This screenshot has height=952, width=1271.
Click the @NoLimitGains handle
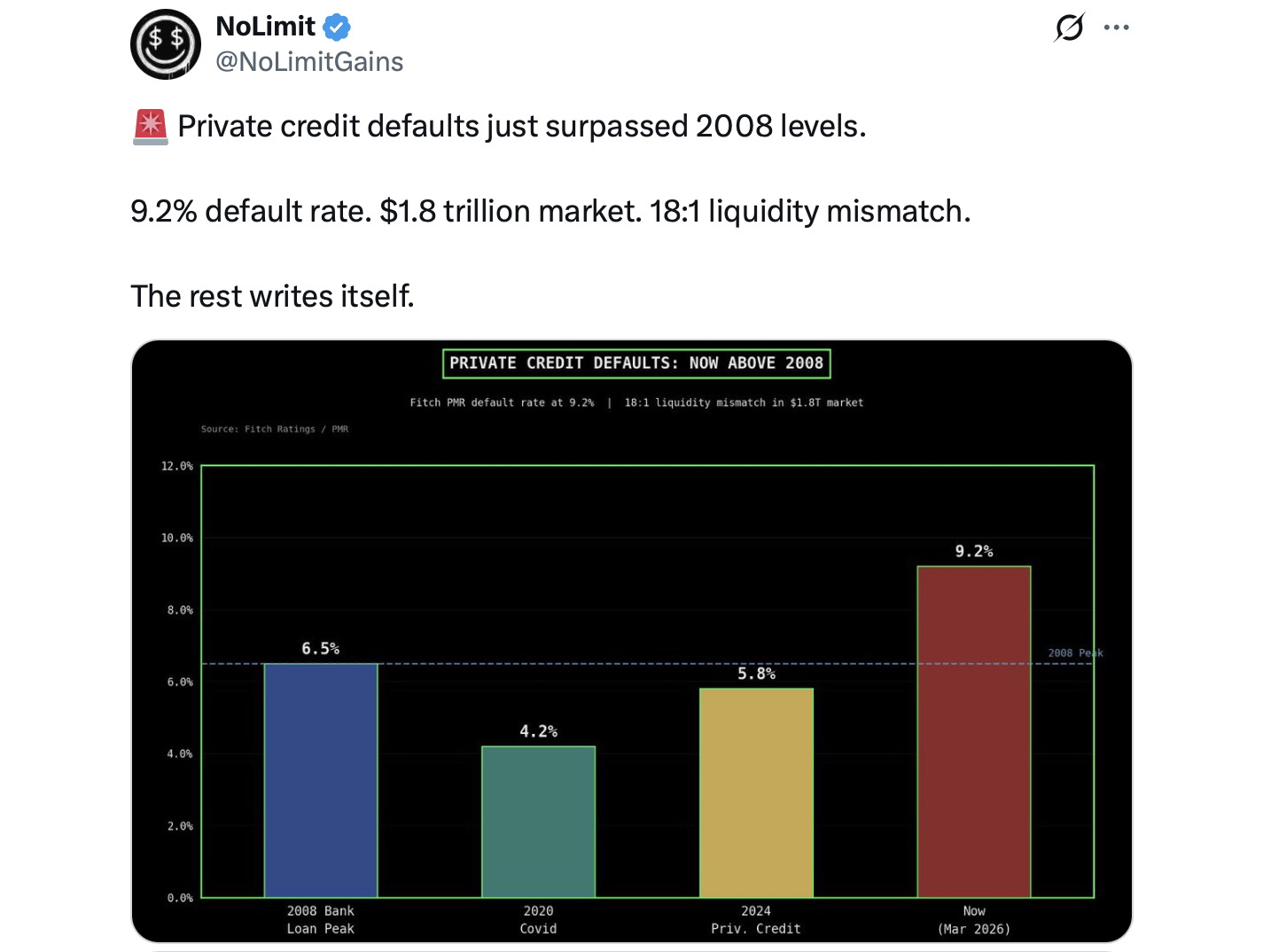(309, 61)
